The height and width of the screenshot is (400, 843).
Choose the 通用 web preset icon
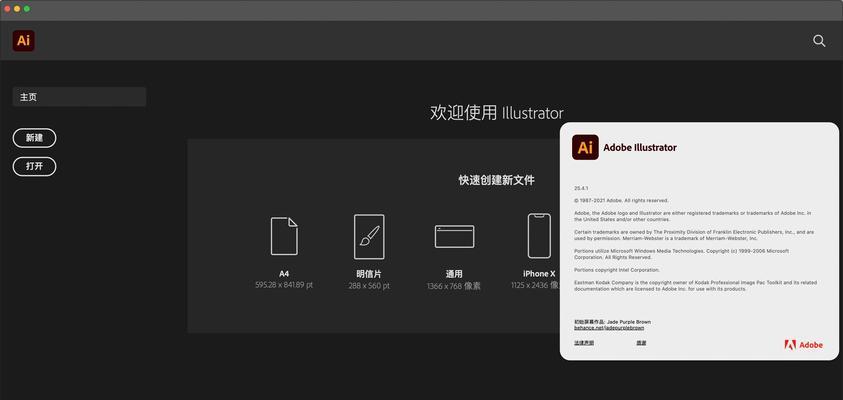point(454,237)
